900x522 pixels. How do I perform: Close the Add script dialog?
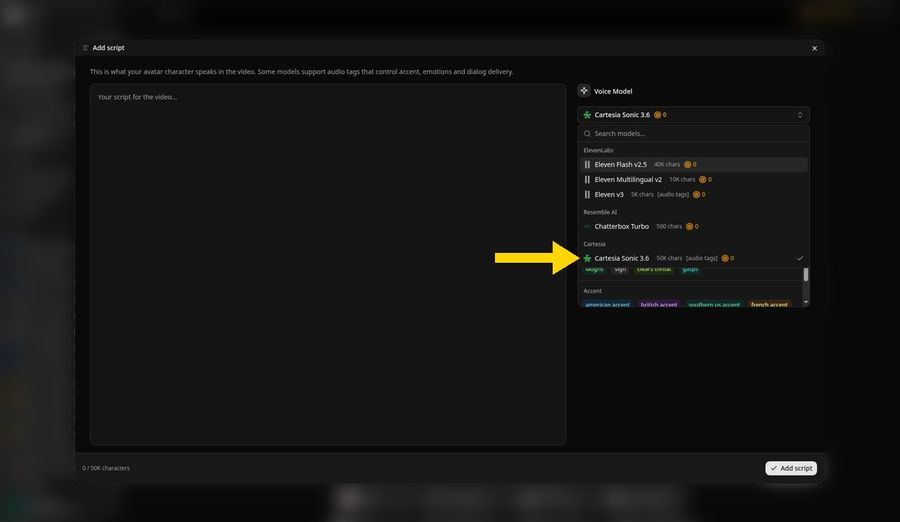click(814, 48)
